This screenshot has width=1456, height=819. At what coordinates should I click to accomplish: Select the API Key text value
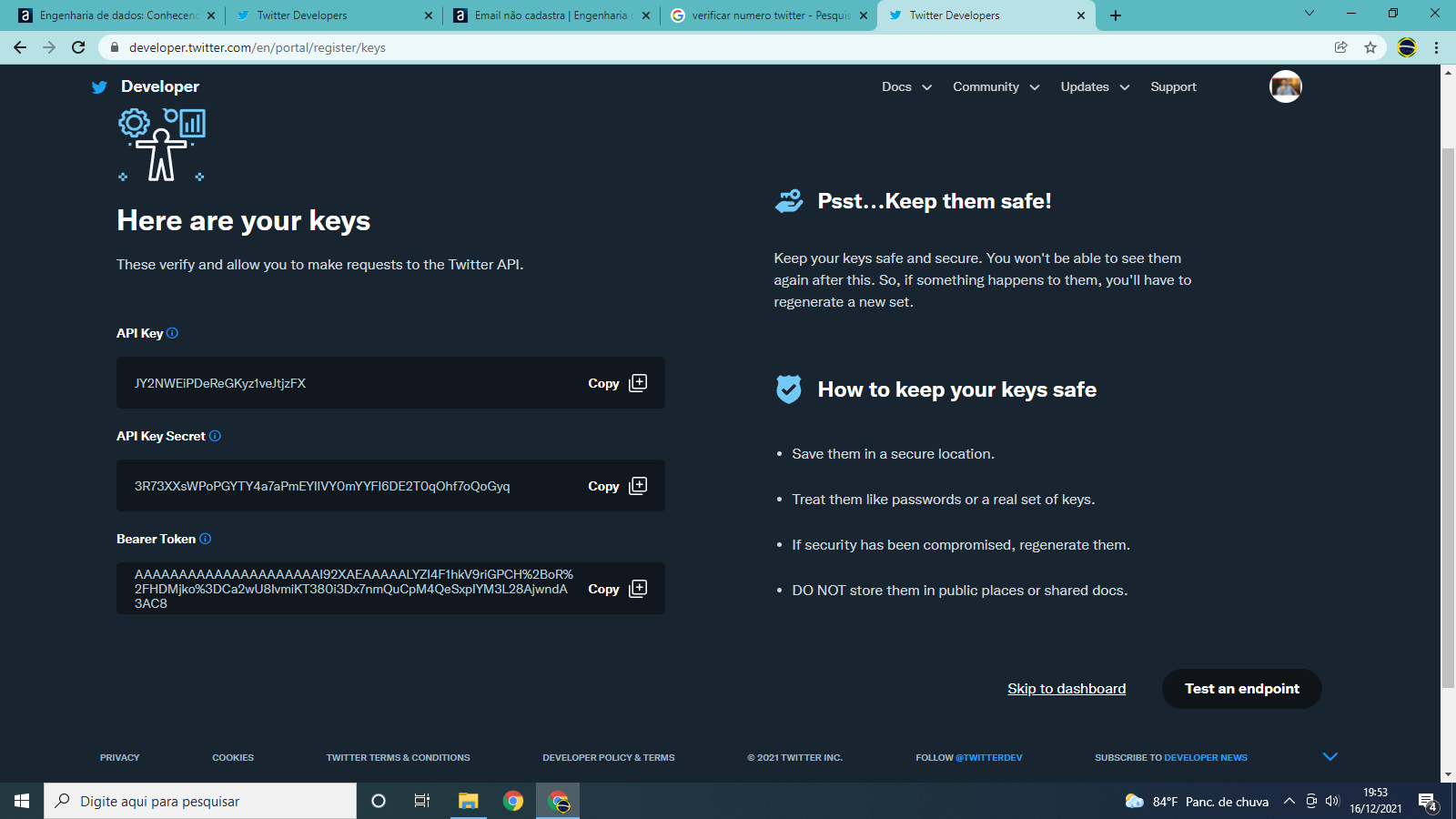click(x=220, y=383)
